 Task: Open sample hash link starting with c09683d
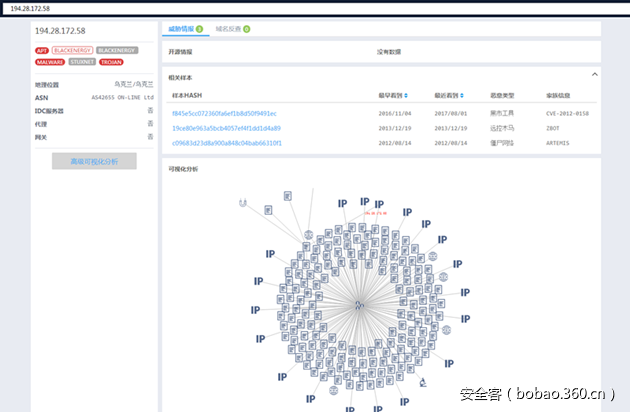click(x=227, y=143)
